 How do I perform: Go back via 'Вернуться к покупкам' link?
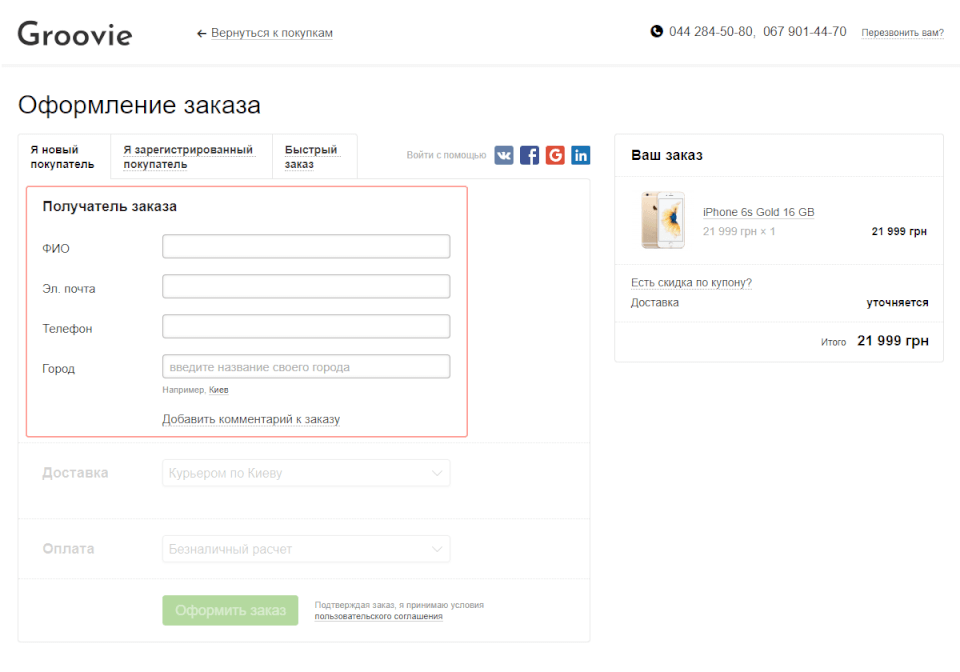pos(271,33)
